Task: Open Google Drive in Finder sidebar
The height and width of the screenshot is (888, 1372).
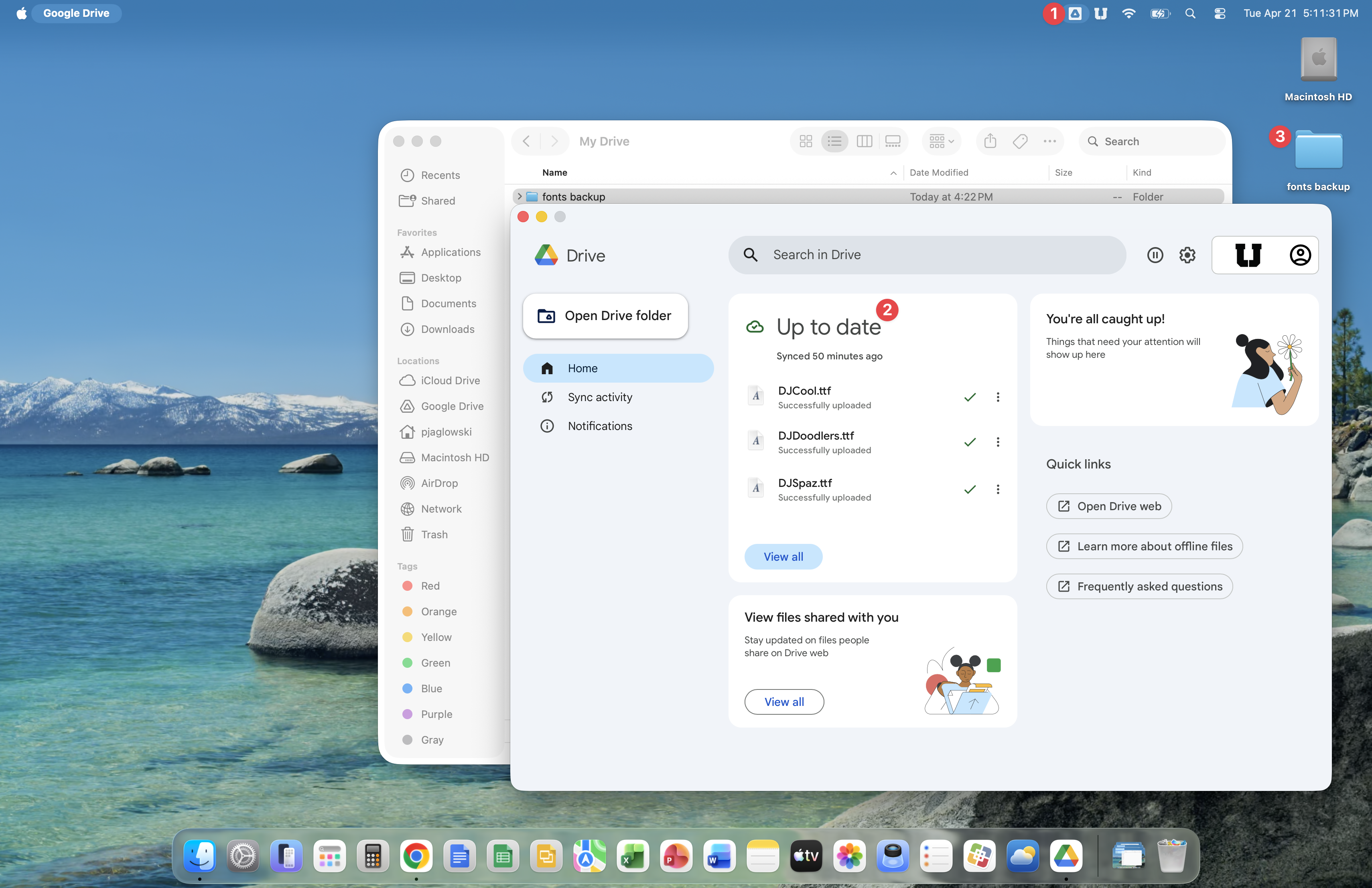Action: (x=451, y=406)
